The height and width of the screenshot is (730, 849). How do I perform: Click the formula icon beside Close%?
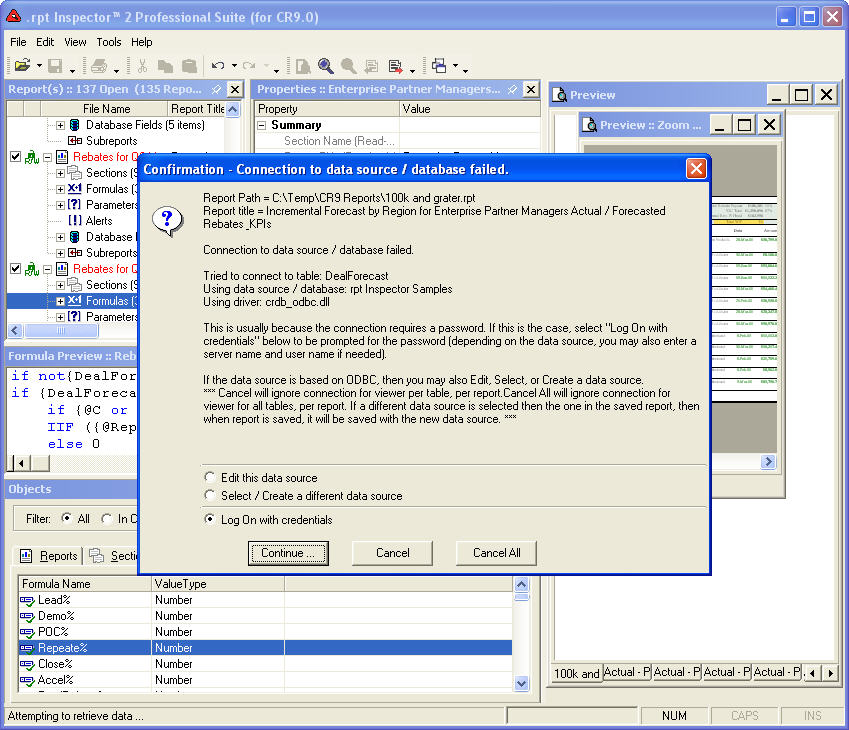point(27,664)
